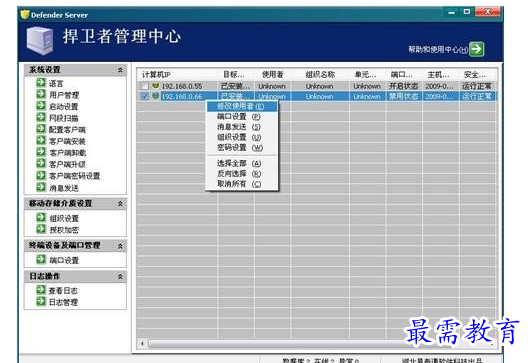Click the green arrow icon beside 网段扫描

(x=41, y=118)
